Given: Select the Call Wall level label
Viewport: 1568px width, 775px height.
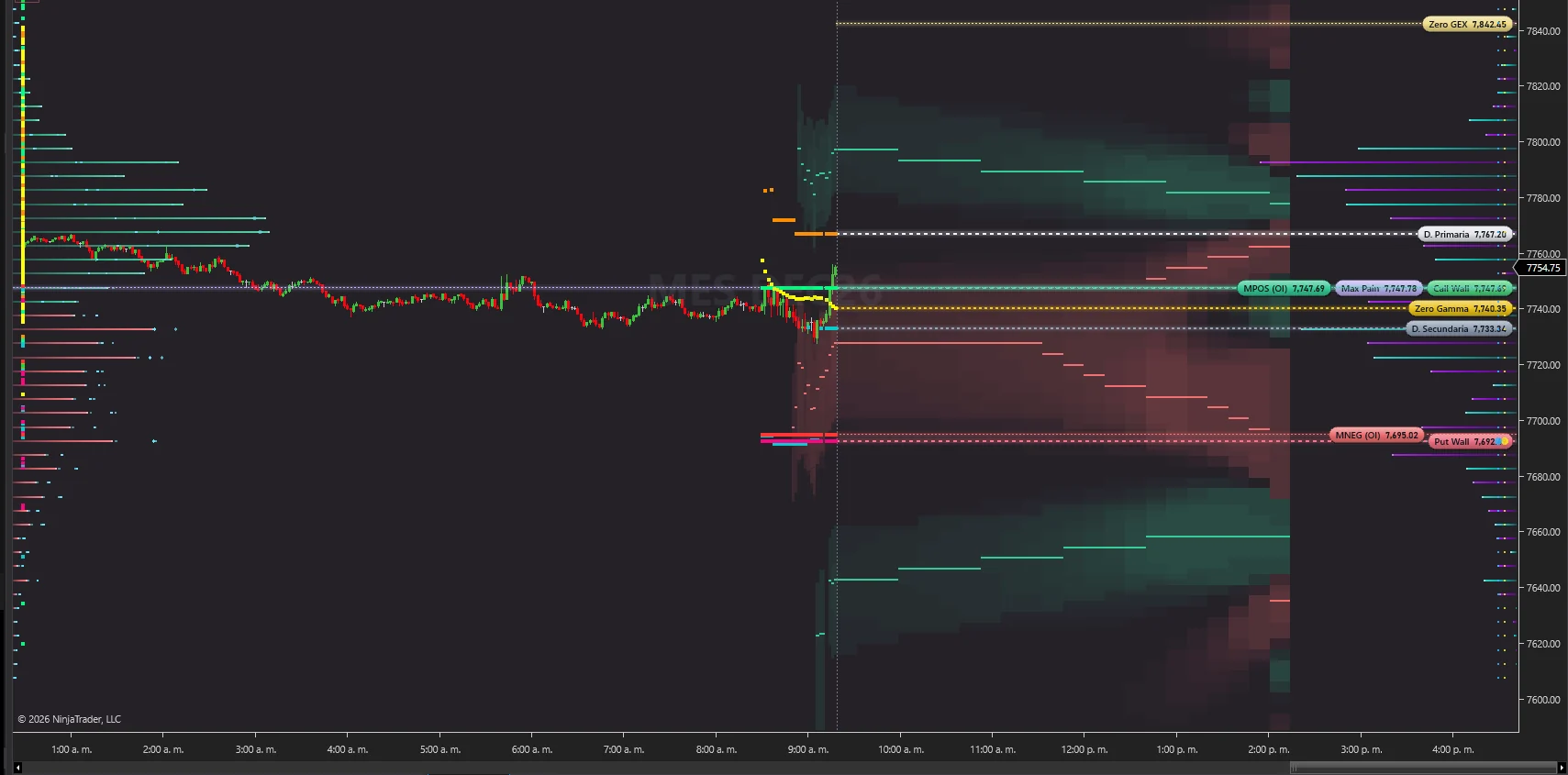Looking at the screenshot, I should click(x=1470, y=289).
